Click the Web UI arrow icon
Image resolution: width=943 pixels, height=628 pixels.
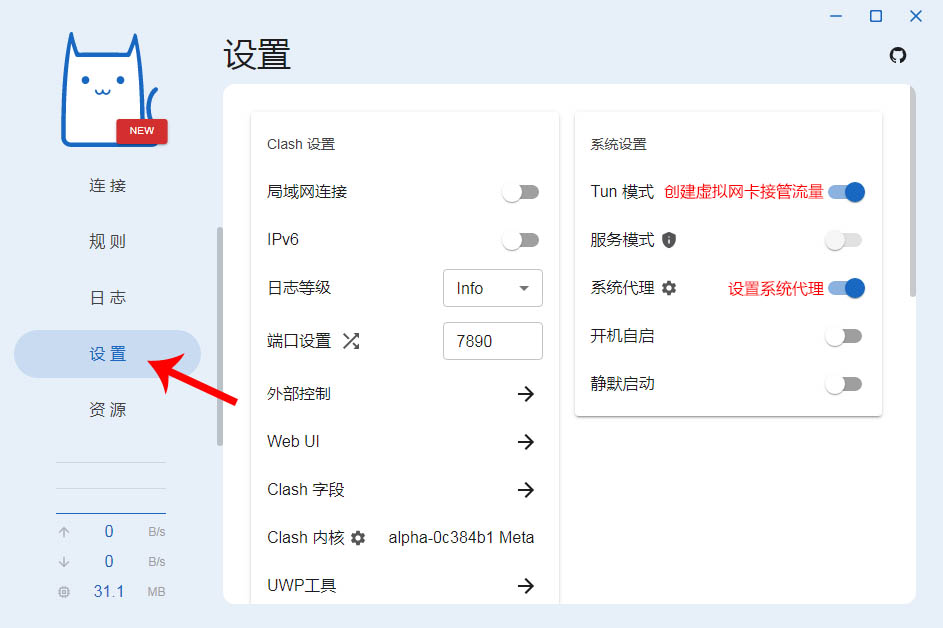click(525, 442)
